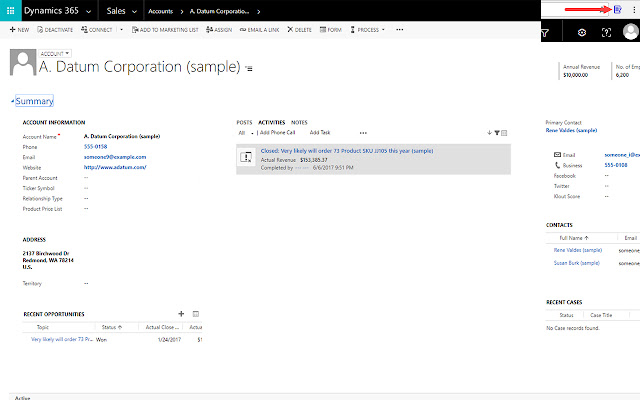Viewport: 640px width, 400px height.
Task: Click the Assign command
Action: (x=219, y=30)
